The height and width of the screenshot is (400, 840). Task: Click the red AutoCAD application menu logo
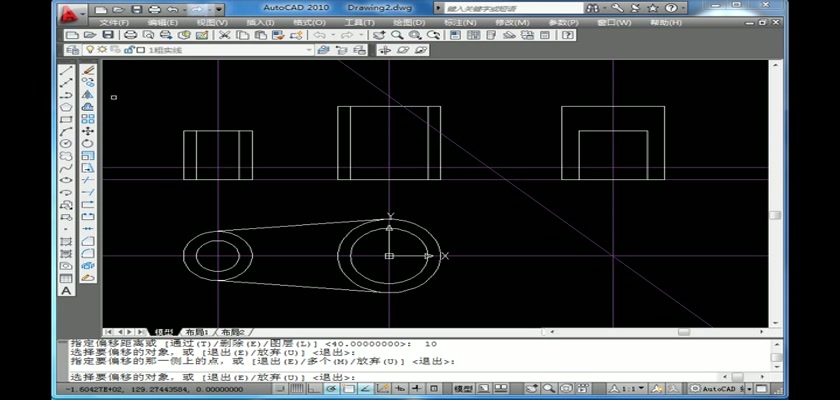pos(67,12)
